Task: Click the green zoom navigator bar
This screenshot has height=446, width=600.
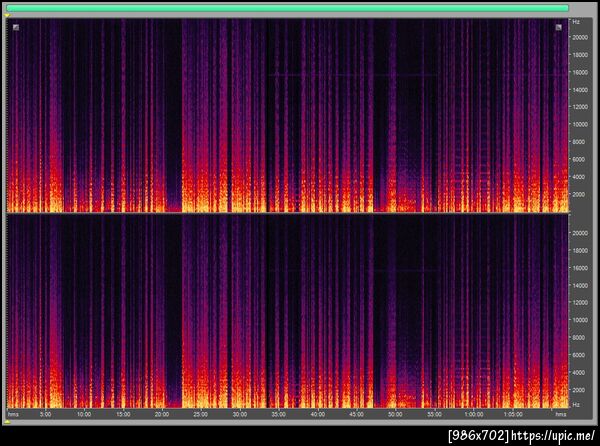Action: point(287,8)
